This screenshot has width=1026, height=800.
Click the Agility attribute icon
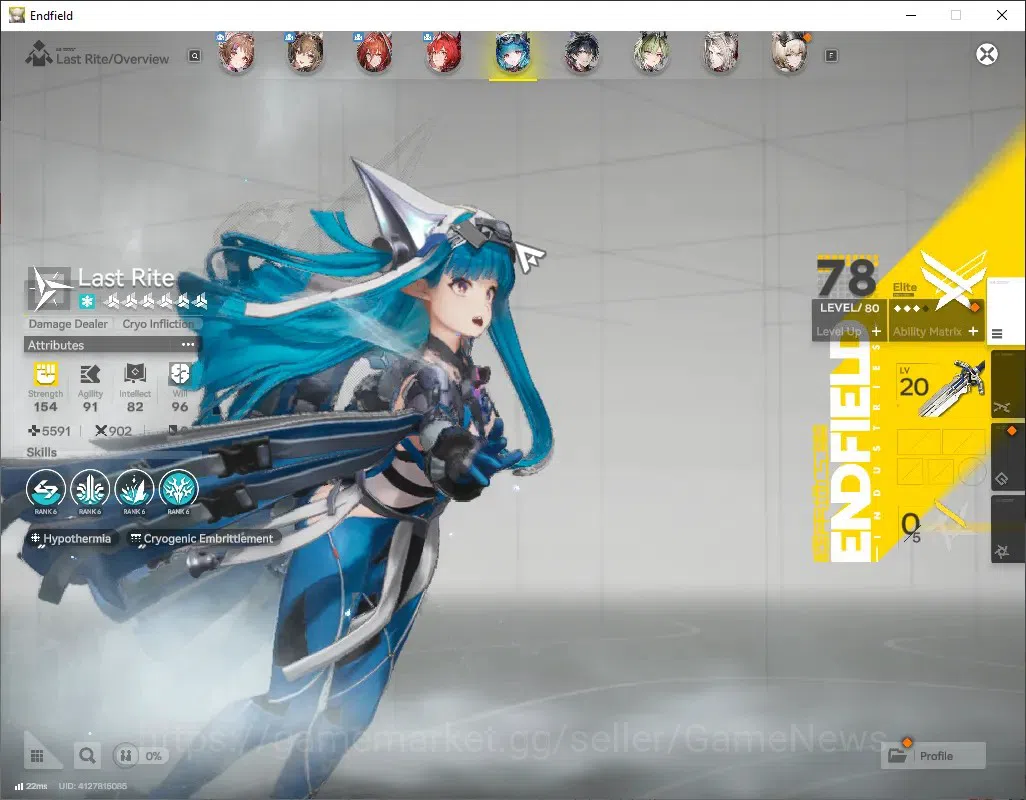tap(90, 374)
